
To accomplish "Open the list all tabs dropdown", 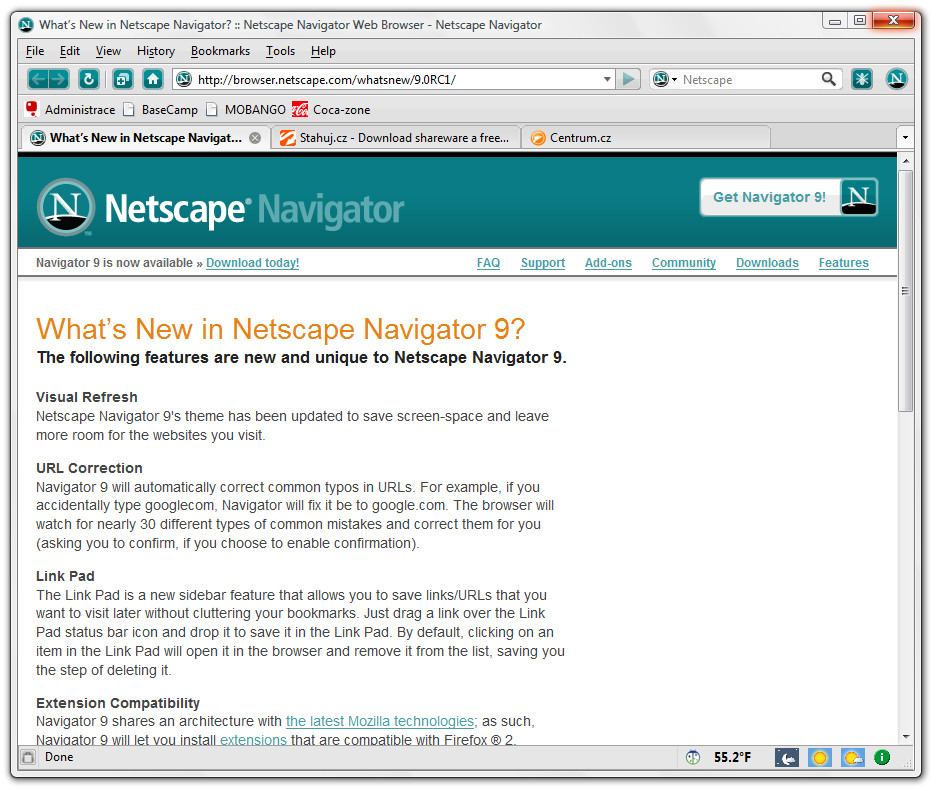I will 905,137.
